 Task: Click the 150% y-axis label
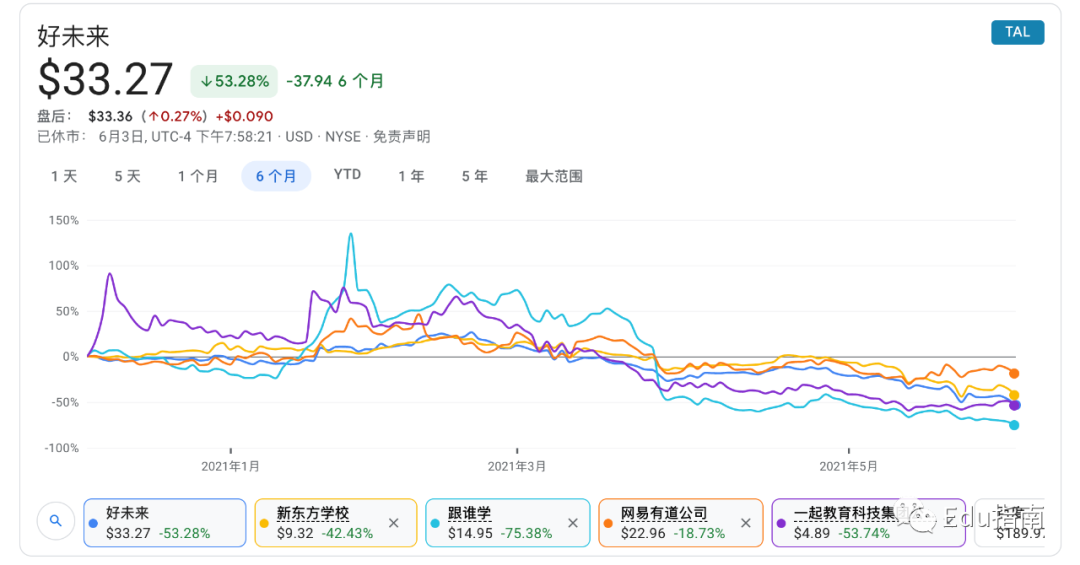pyautogui.click(x=63, y=220)
